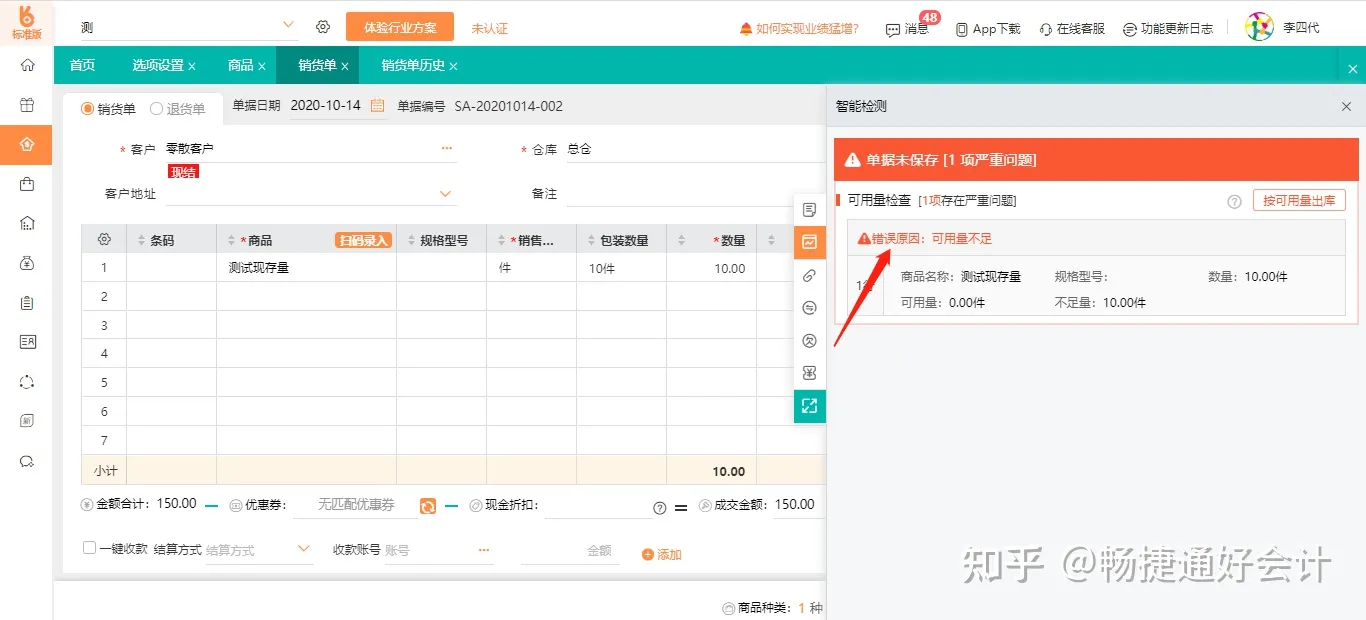Expand the company selector dropdown at top
This screenshot has width=1366, height=620.
click(288, 25)
